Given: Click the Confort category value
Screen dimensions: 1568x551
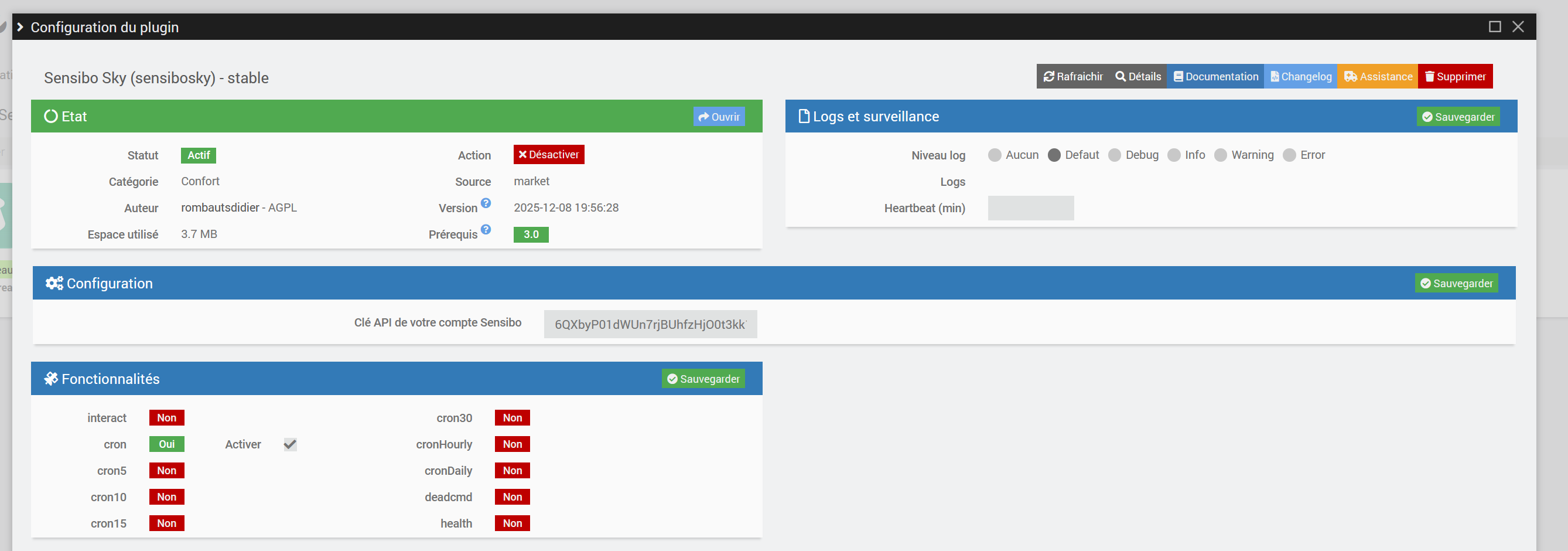Looking at the screenshot, I should coord(200,182).
